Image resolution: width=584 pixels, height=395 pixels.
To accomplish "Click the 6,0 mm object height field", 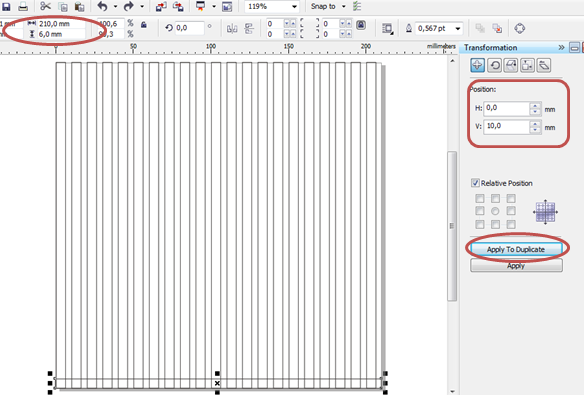I will tap(61, 34).
